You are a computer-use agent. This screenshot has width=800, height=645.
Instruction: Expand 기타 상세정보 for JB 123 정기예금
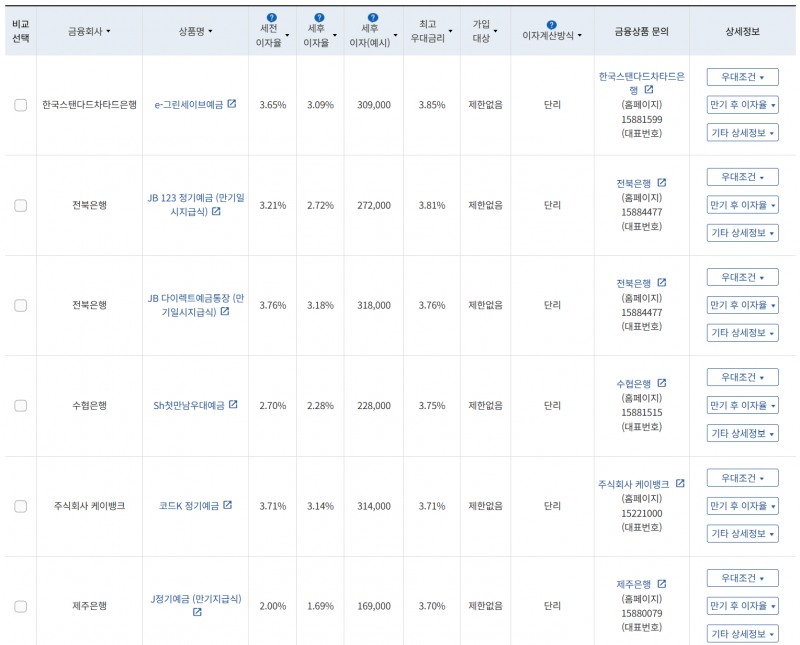coord(742,233)
